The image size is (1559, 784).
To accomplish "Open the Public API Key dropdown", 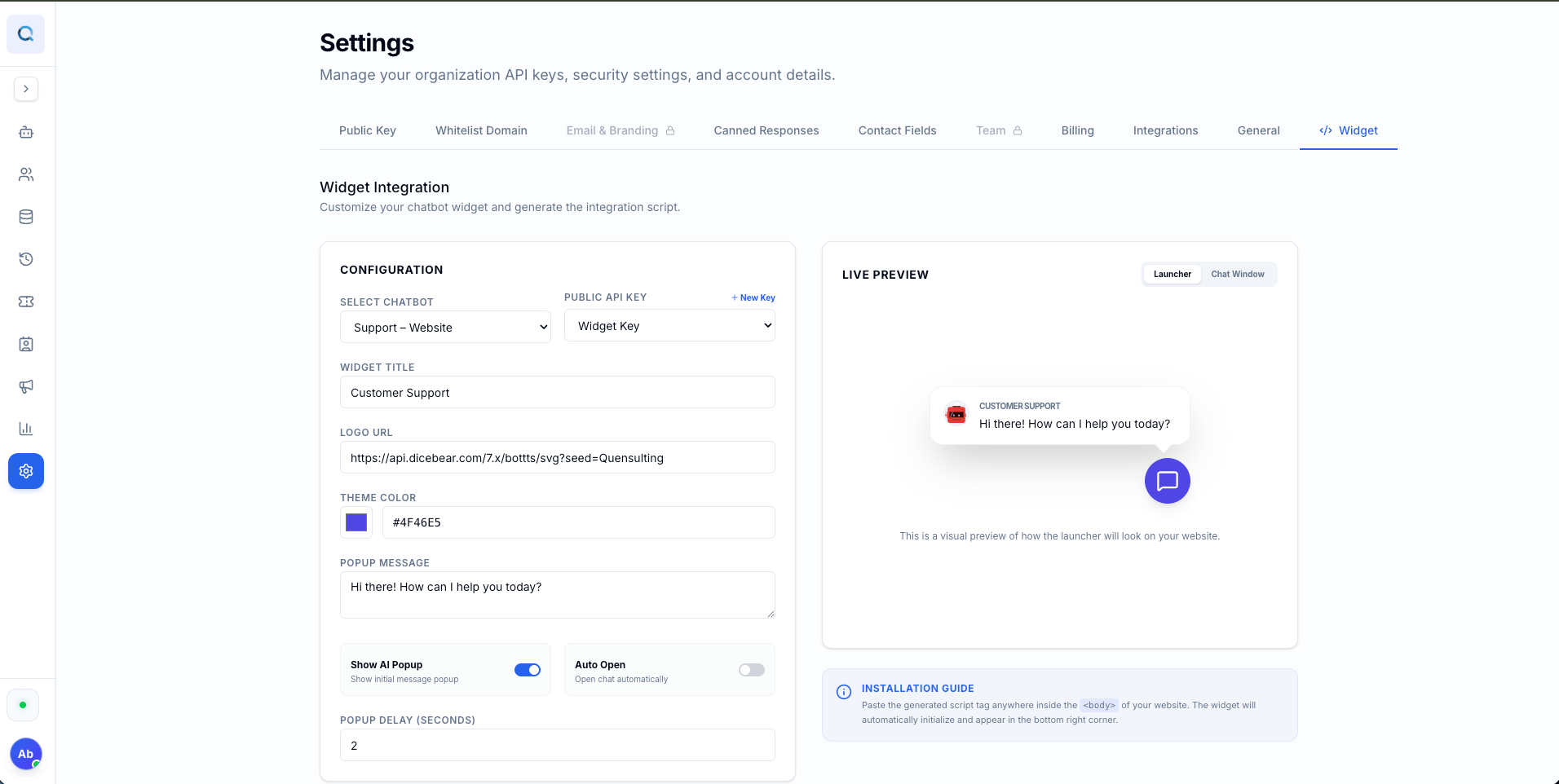I will point(669,325).
